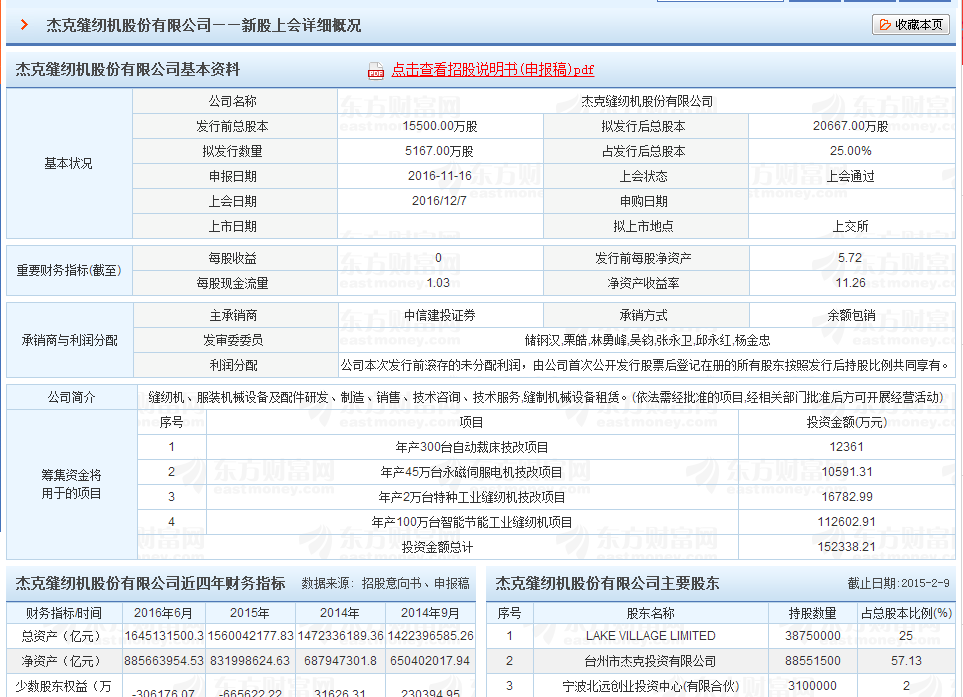The height and width of the screenshot is (697, 963).
Task: Click the 数据来源: 招股意向书、申报稿 note
Action: click(385, 583)
